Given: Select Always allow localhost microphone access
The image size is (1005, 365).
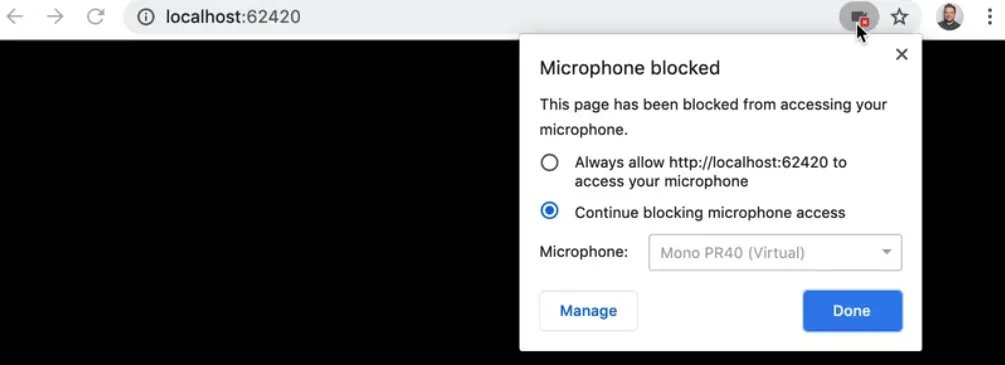Looking at the screenshot, I should pos(549,163).
